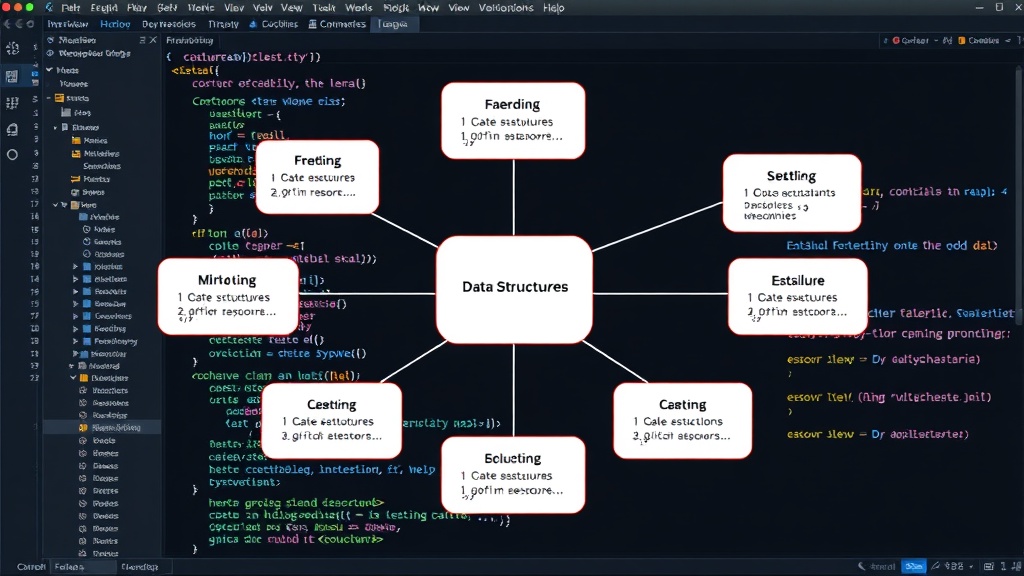The width and height of the screenshot is (1024, 576).
Task: Select the Casting diagram node
Action: (x=682, y=421)
